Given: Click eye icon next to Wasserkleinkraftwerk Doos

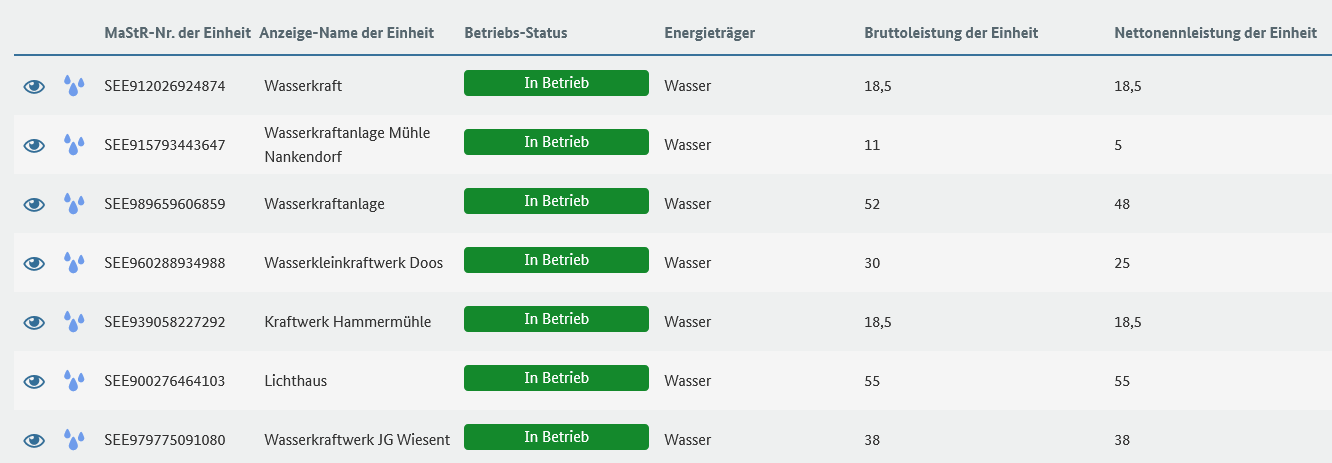Looking at the screenshot, I should click(x=35, y=263).
